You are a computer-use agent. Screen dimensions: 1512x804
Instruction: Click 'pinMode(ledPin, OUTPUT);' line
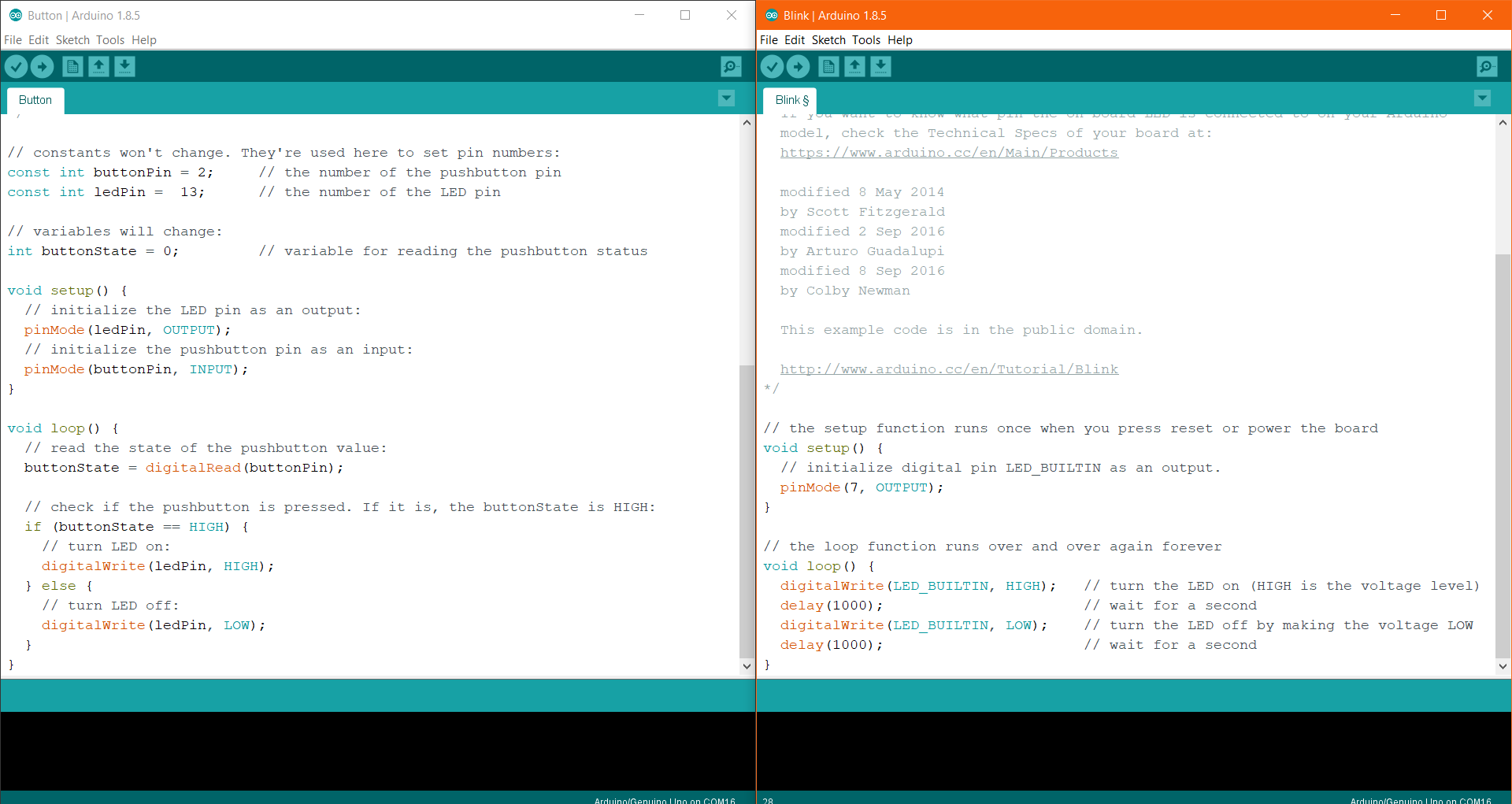click(128, 330)
